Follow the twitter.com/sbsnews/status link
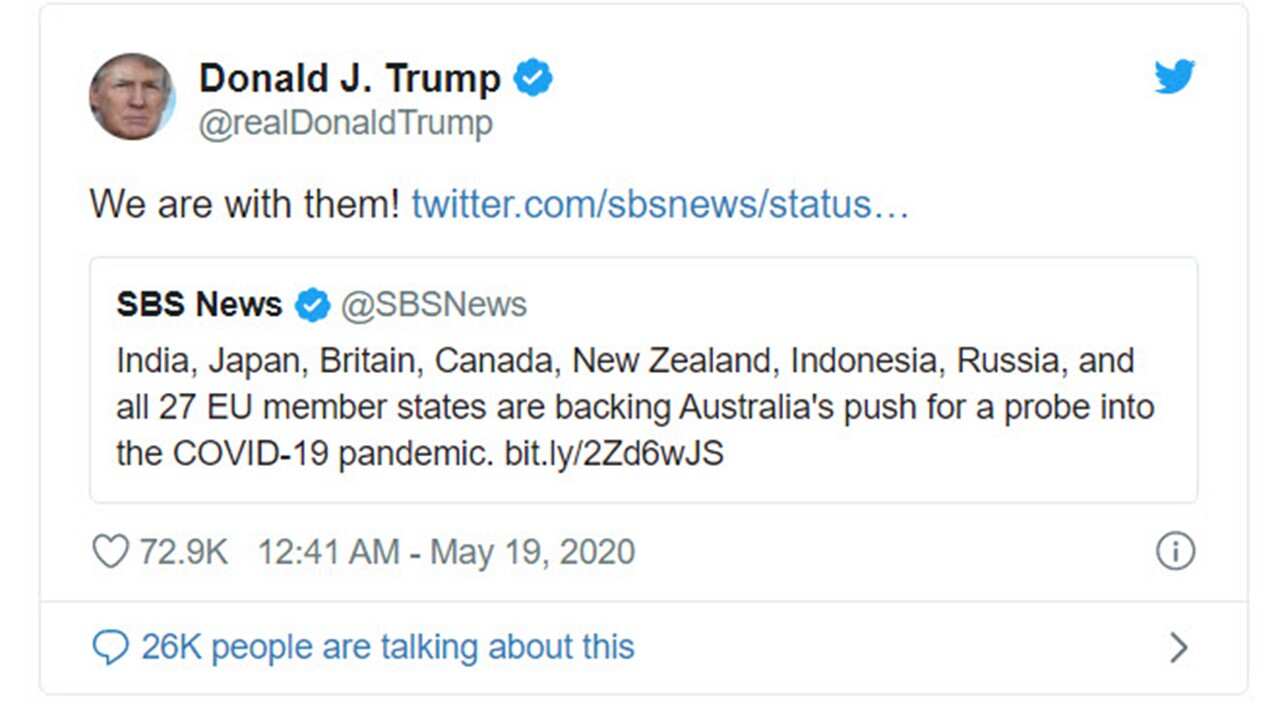This screenshot has height=720, width=1280. (660, 204)
